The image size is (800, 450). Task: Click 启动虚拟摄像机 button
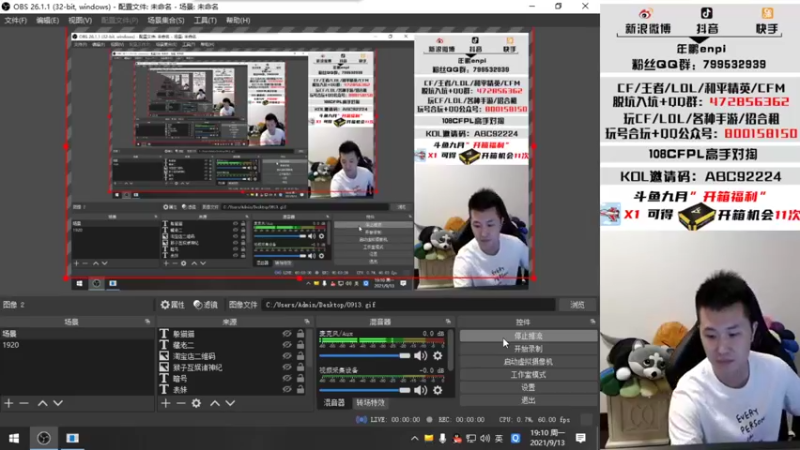pyautogui.click(x=528, y=362)
